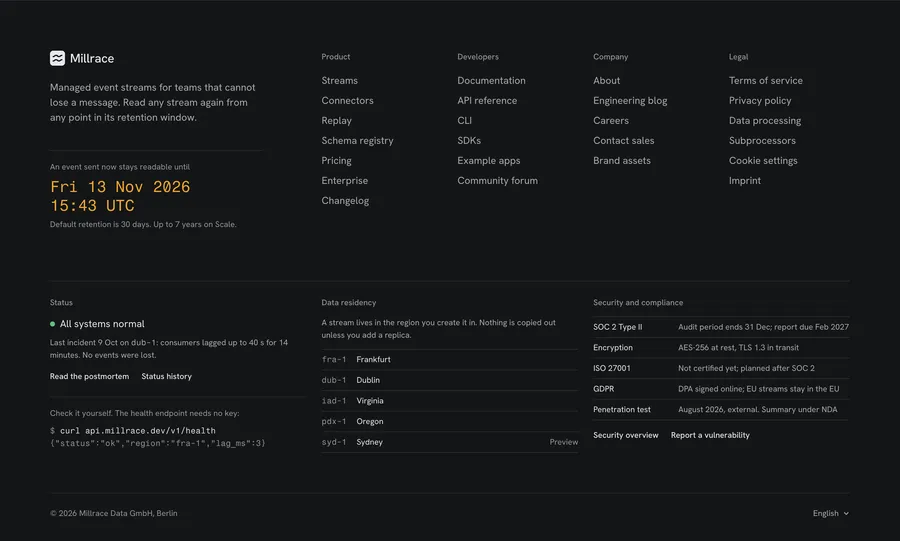Click the Data residency heading
The width and height of the screenshot is (900, 541).
[349, 303]
